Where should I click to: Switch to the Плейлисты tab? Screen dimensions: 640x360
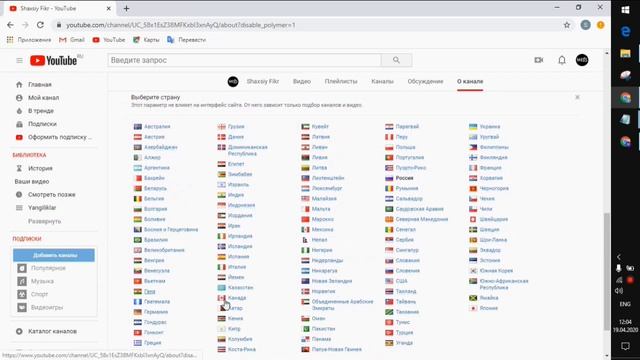[x=341, y=81]
